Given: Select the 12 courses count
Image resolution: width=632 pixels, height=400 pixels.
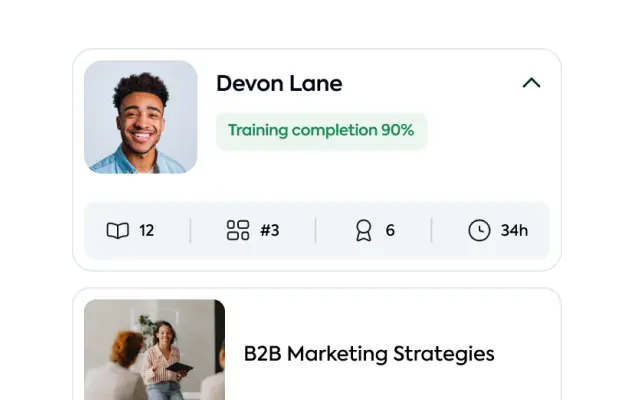Looking at the screenshot, I should (x=147, y=231).
